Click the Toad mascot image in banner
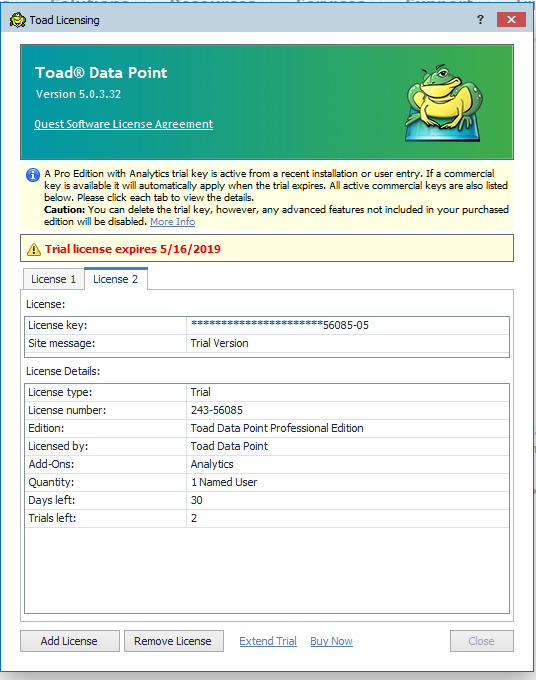Screen dimensions: 536x680 (444, 103)
